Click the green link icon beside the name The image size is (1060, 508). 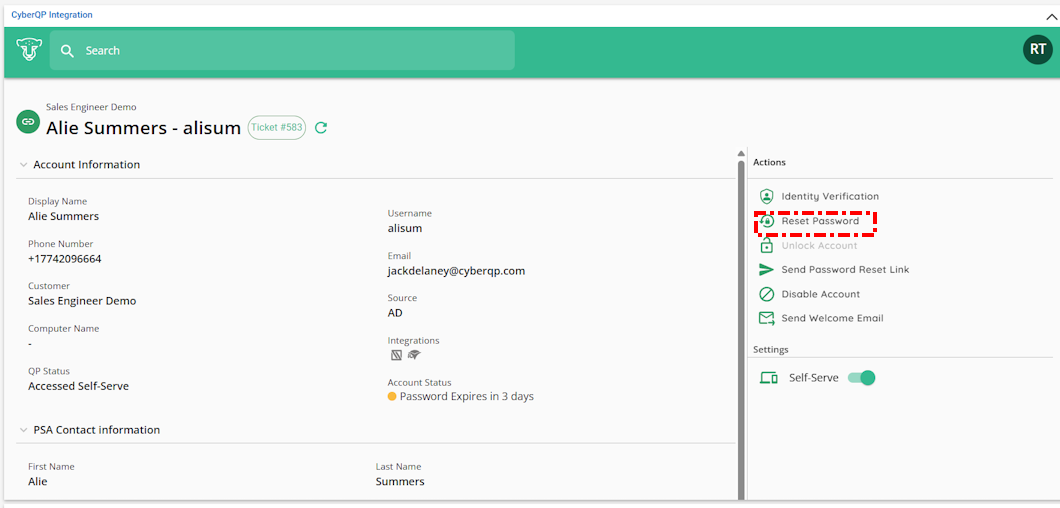tap(28, 122)
